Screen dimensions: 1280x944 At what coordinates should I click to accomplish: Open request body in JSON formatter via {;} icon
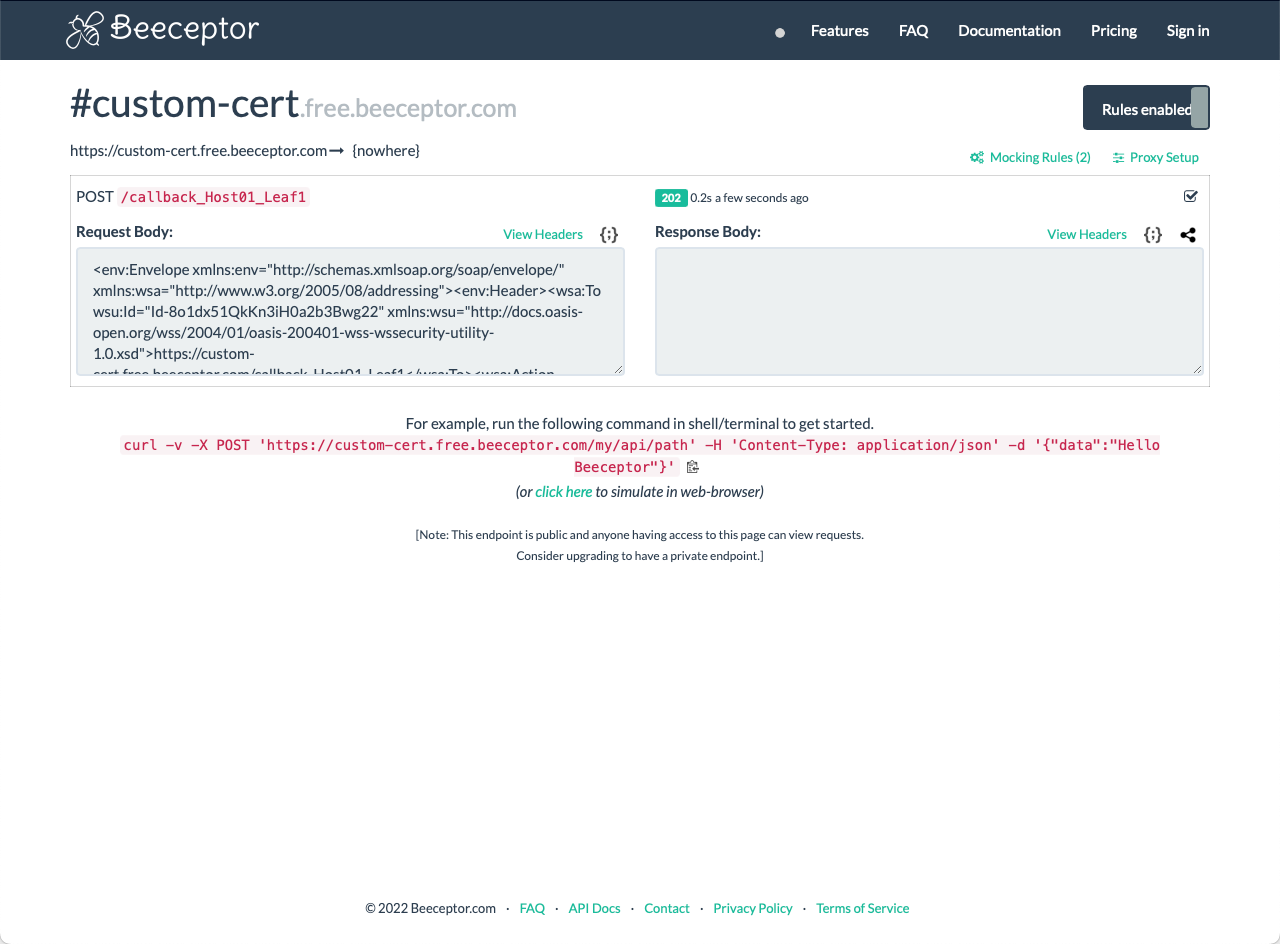click(608, 234)
